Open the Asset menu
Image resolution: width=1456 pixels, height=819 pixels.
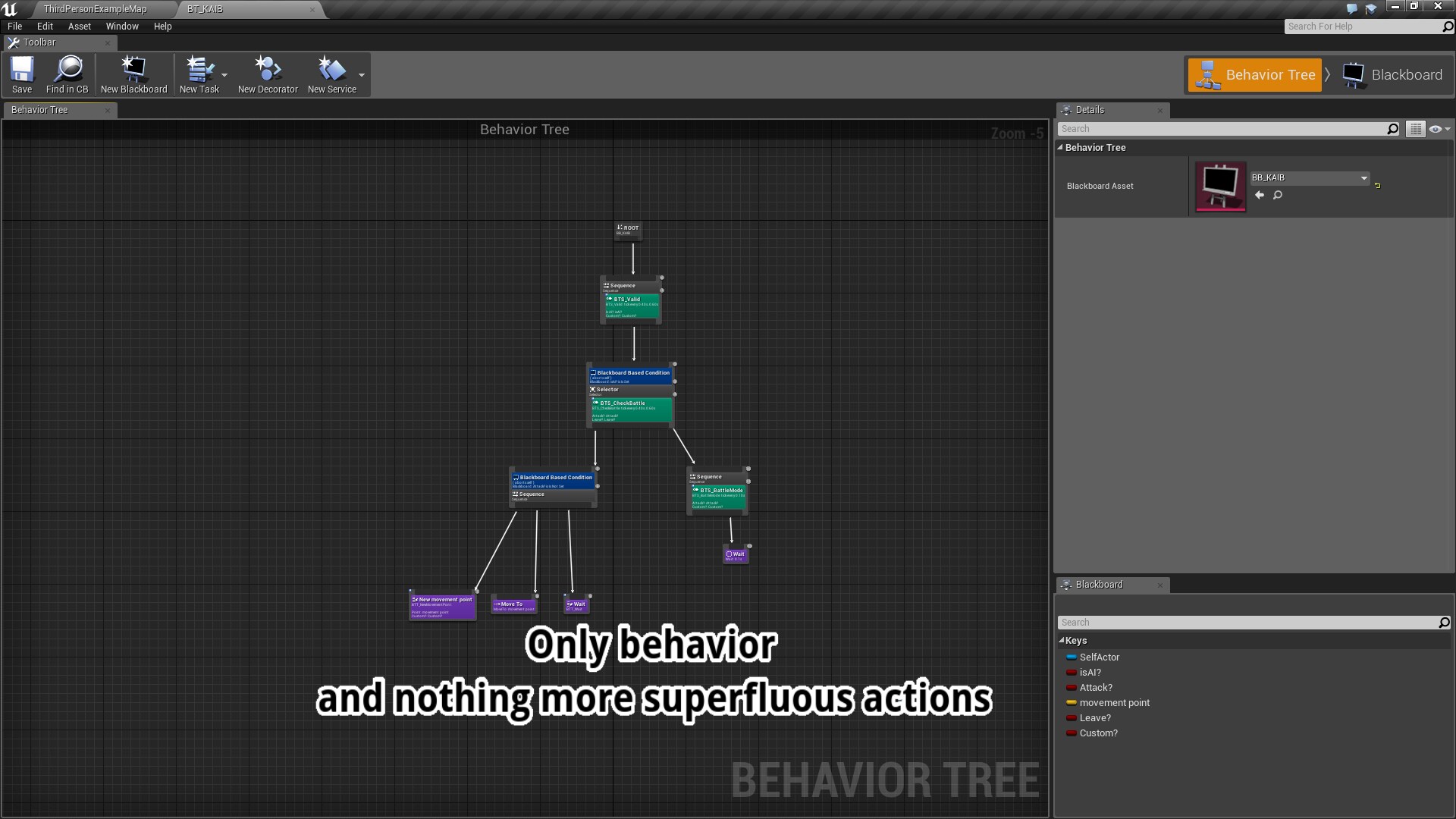[79, 26]
